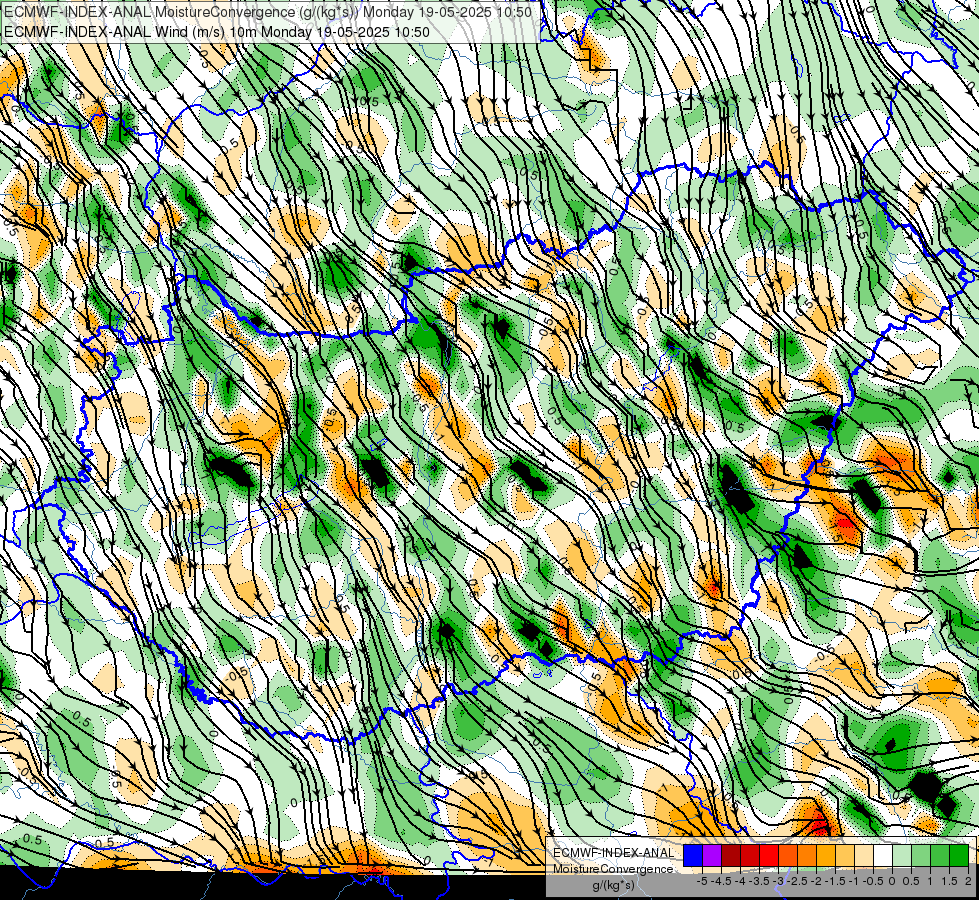Click the '-0.5' legend scale value
979x900 pixels.
873,881
